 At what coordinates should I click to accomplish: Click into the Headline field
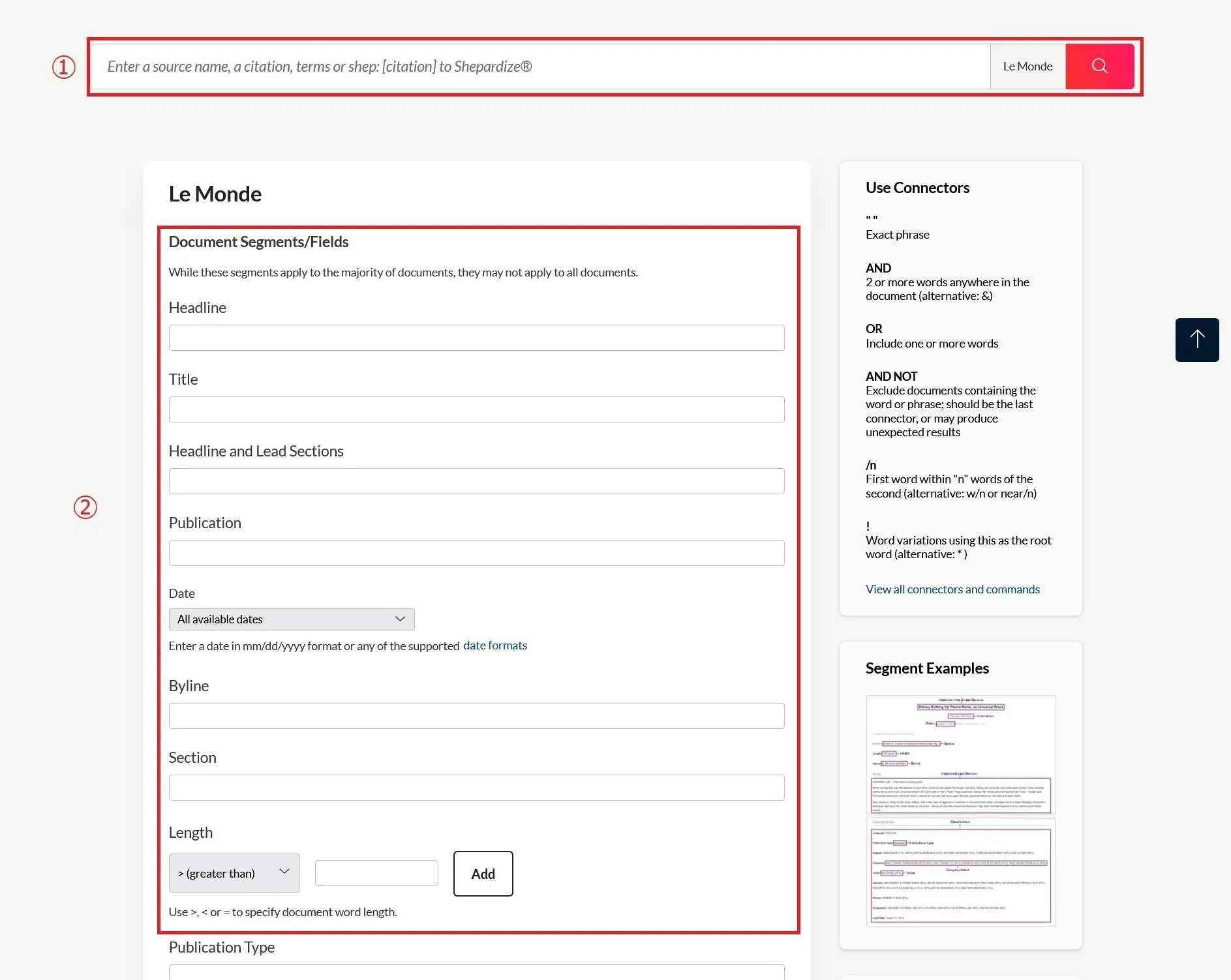pos(476,338)
